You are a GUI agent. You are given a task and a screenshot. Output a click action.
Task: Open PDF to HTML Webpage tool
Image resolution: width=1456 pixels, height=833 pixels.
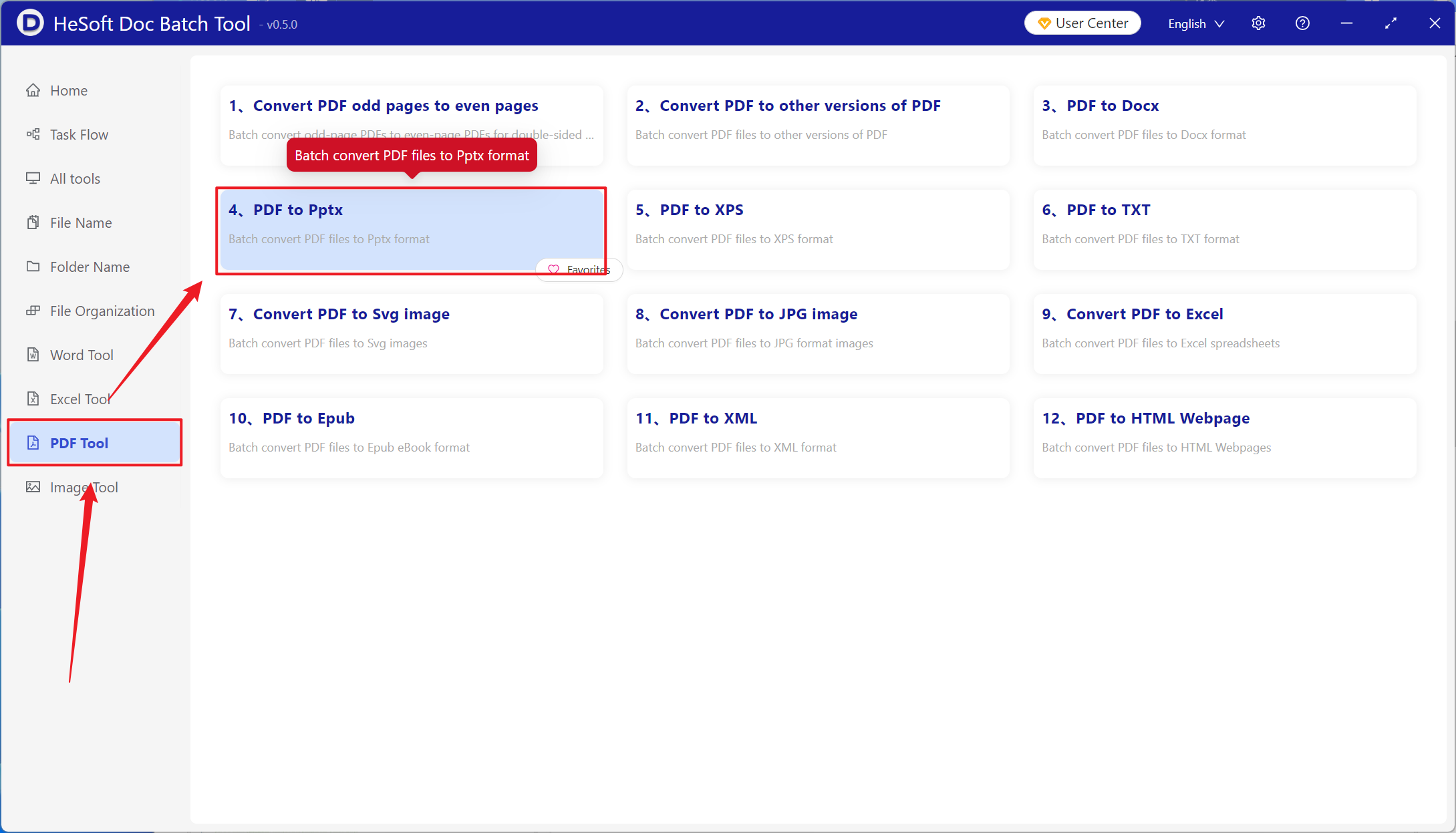pyautogui.click(x=1225, y=438)
